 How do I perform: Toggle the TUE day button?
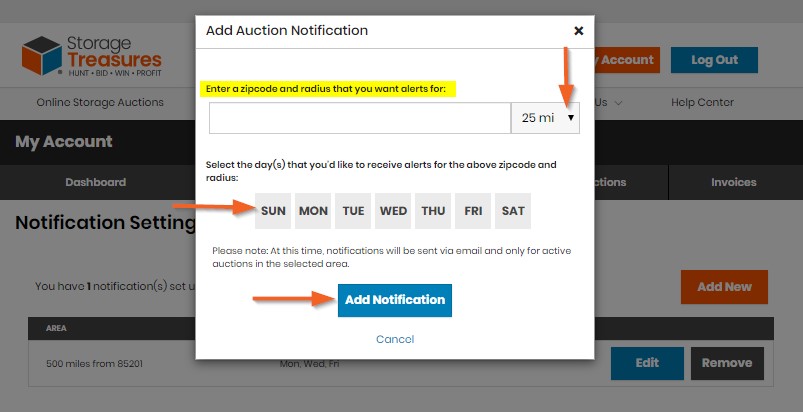(353, 211)
